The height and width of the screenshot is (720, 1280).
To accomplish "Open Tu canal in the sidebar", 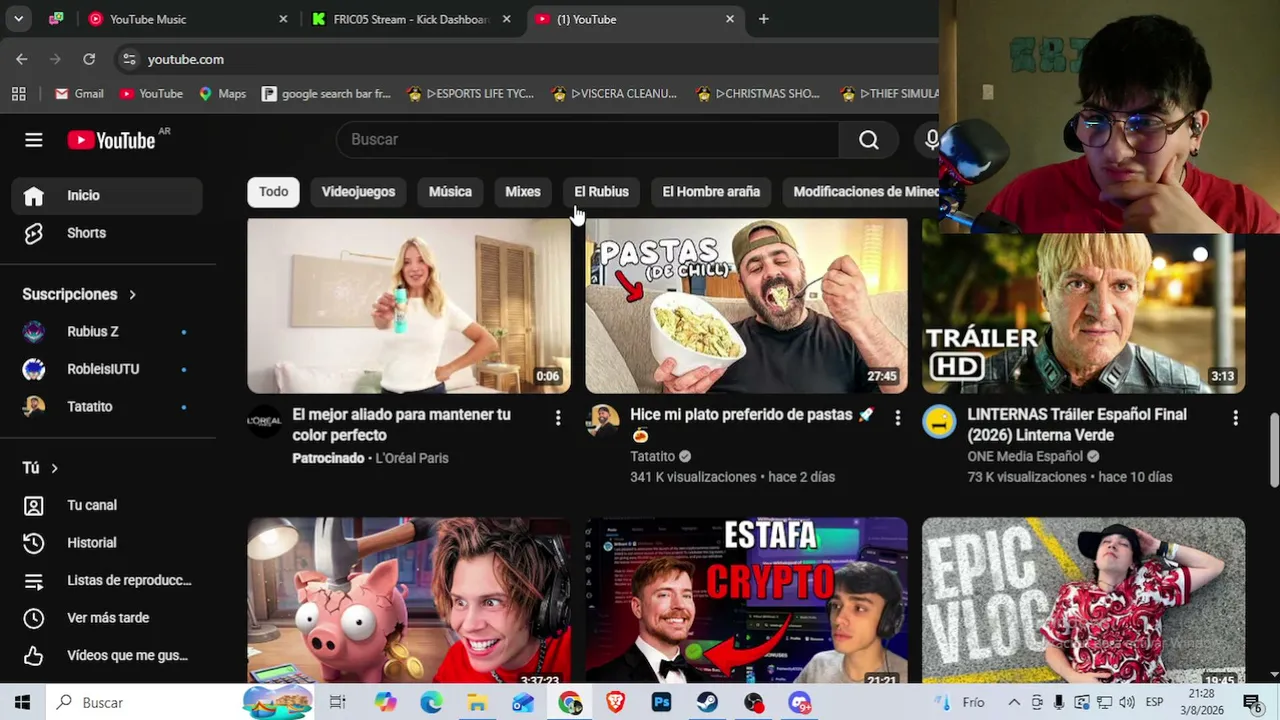I will click(107, 505).
